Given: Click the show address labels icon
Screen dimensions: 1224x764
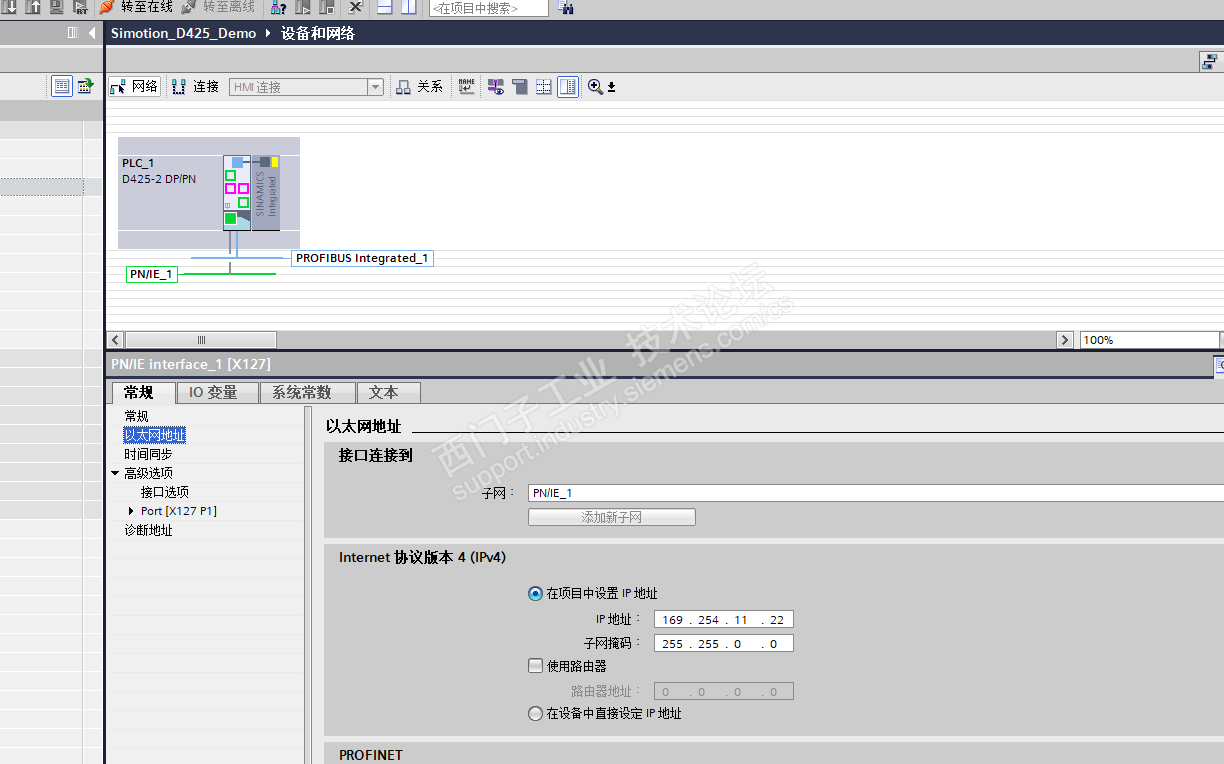Looking at the screenshot, I should click(496, 87).
